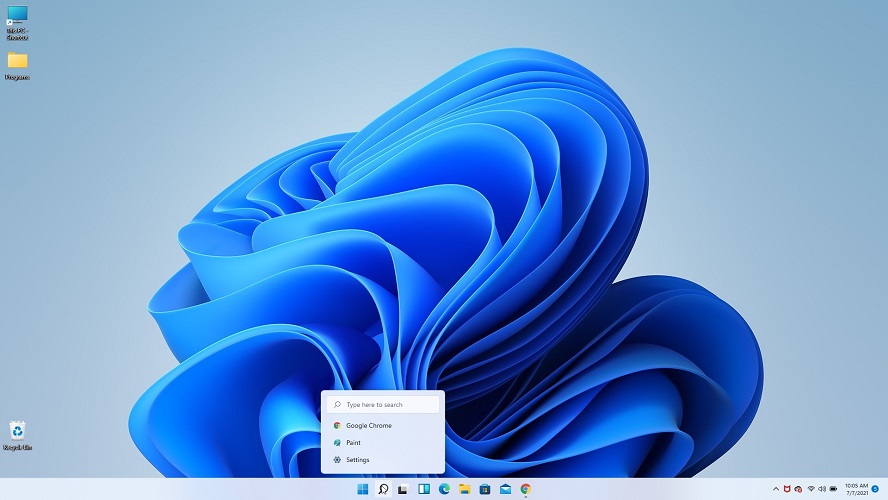Click the cloud sync tray icon

click(798, 489)
